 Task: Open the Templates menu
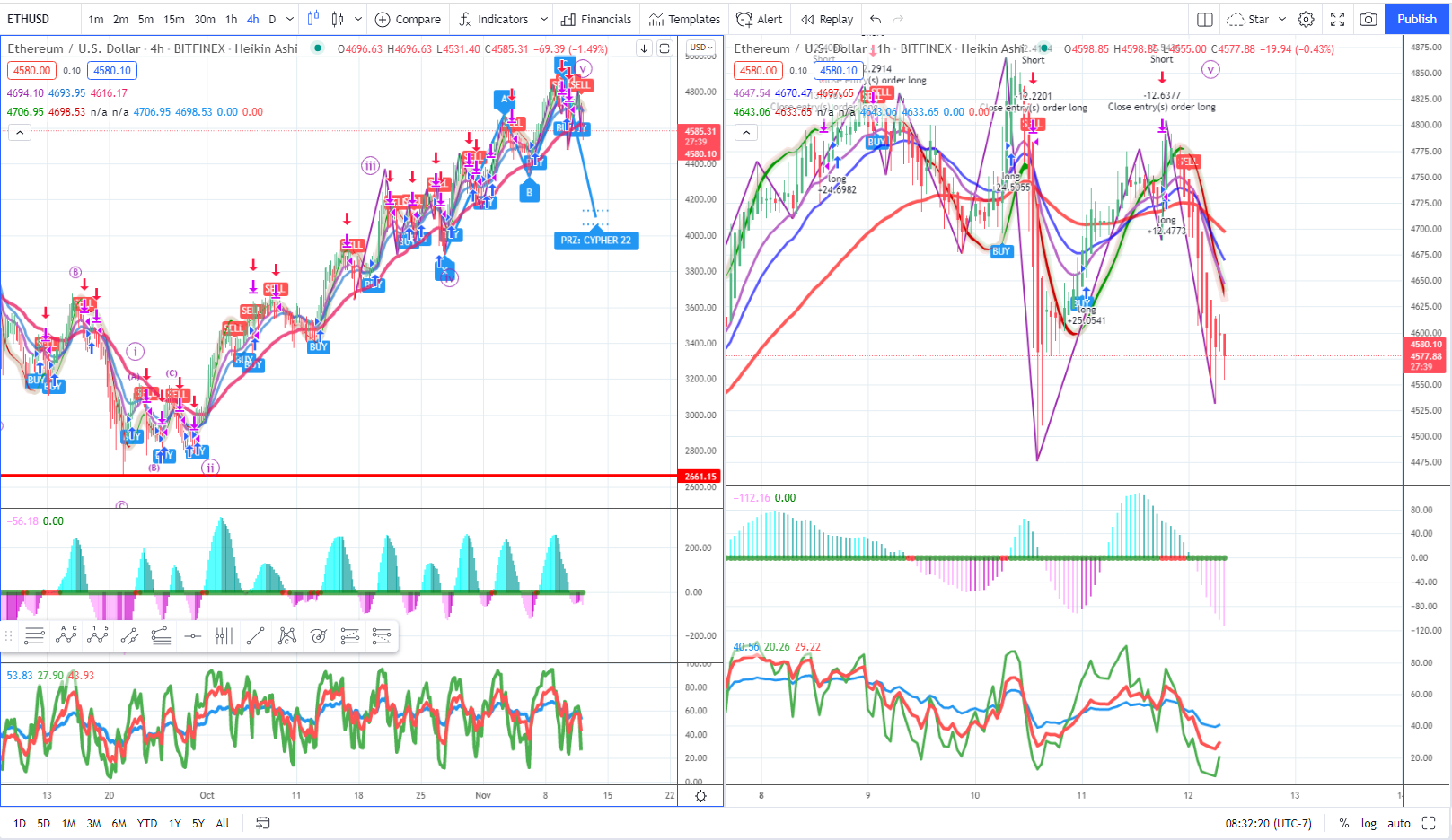click(x=685, y=19)
